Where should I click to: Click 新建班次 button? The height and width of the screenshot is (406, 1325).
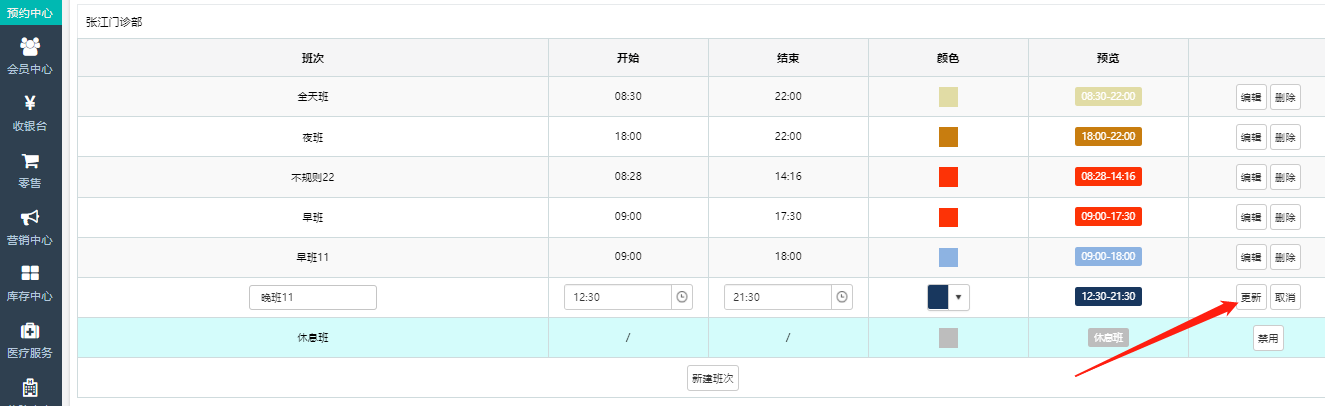click(x=713, y=378)
